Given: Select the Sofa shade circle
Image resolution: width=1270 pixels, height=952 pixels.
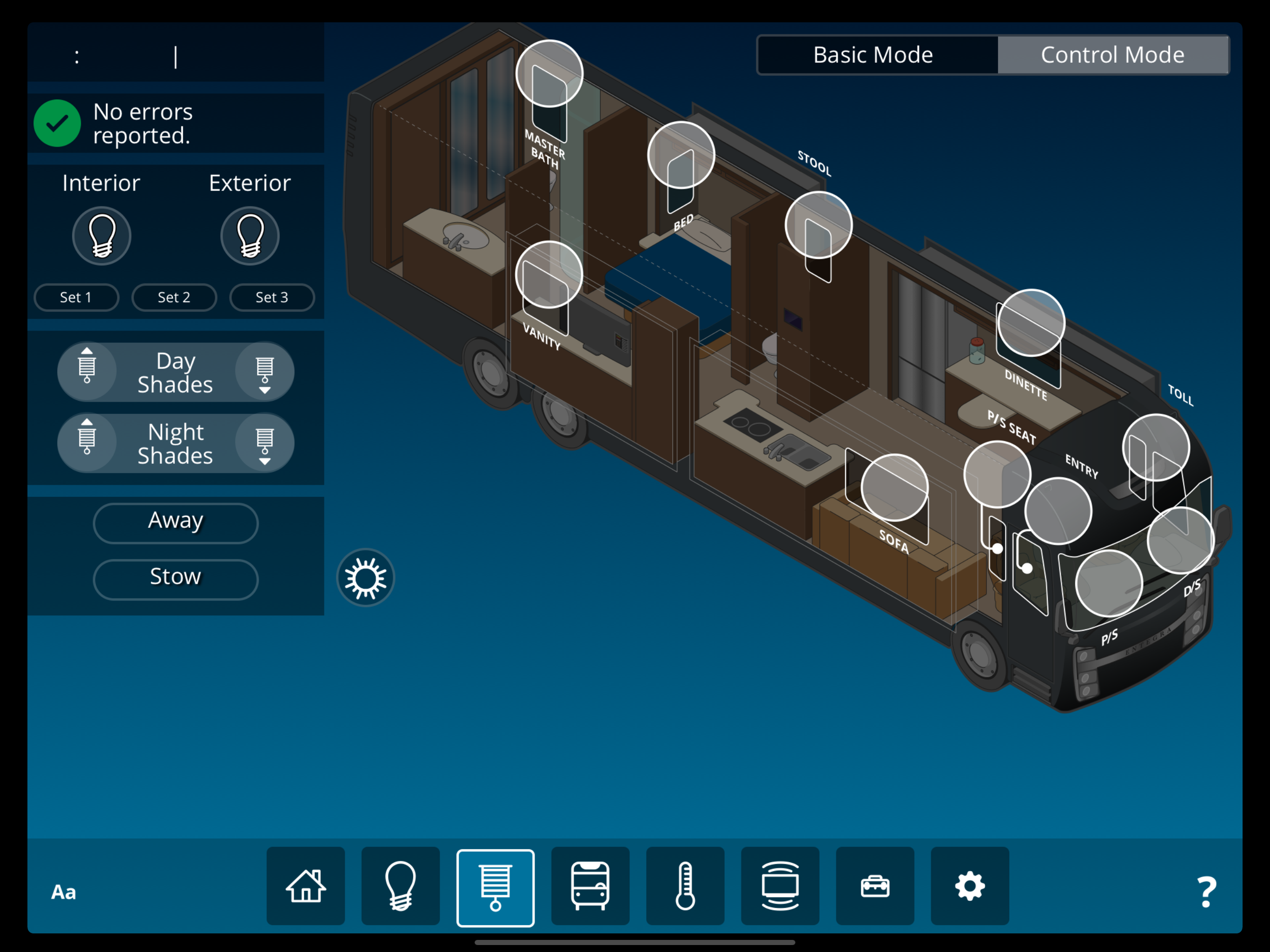Looking at the screenshot, I should [x=894, y=488].
